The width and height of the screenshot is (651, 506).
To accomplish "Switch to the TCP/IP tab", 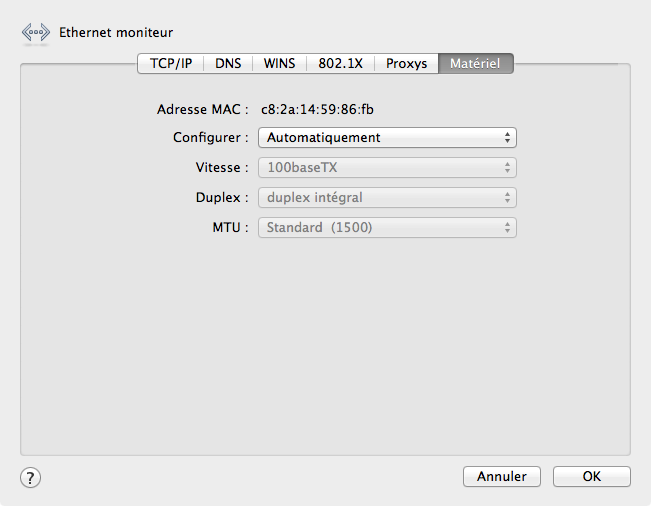I will pos(170,63).
